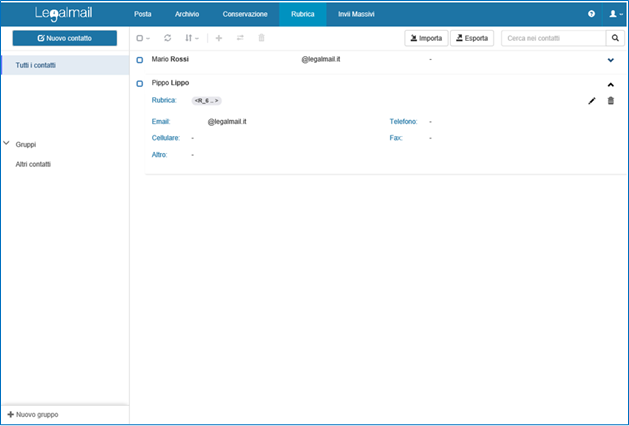
Task: Open the Invii Massivi tab
Action: 356,15
